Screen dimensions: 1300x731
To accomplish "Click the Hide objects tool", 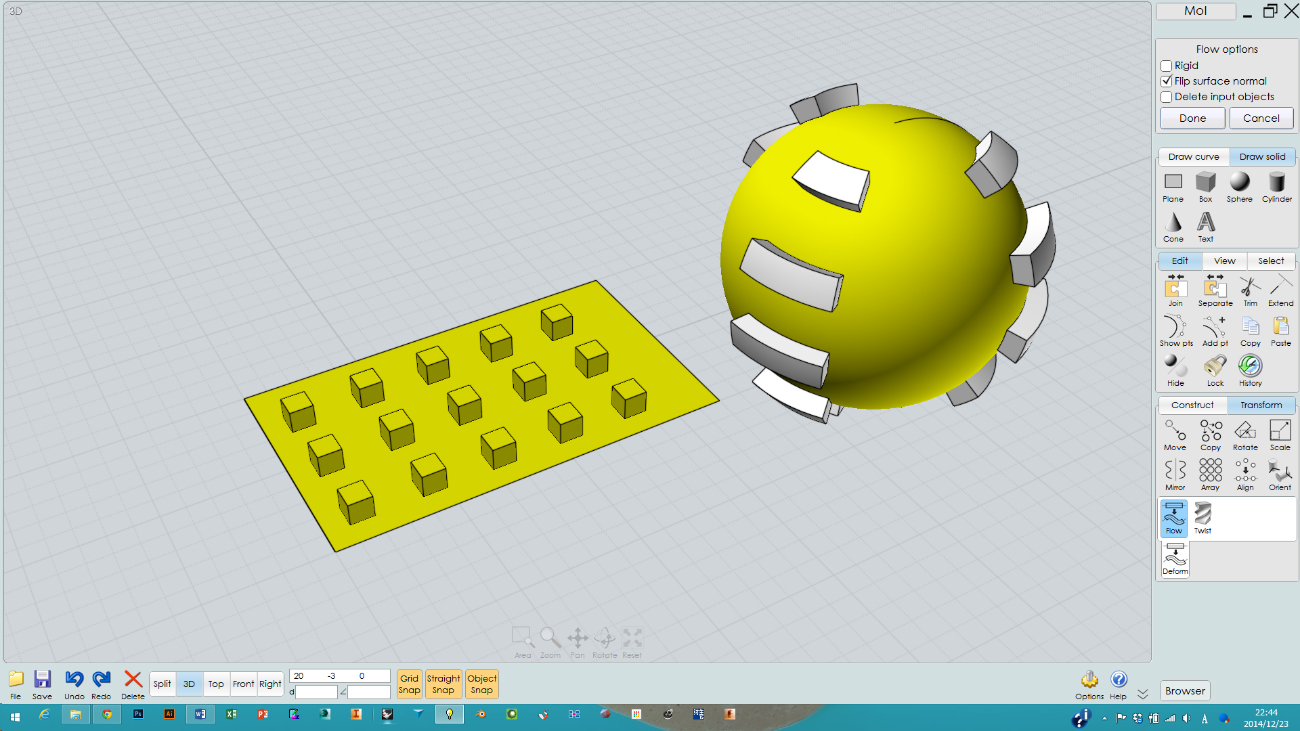I will pyautogui.click(x=1175, y=371).
